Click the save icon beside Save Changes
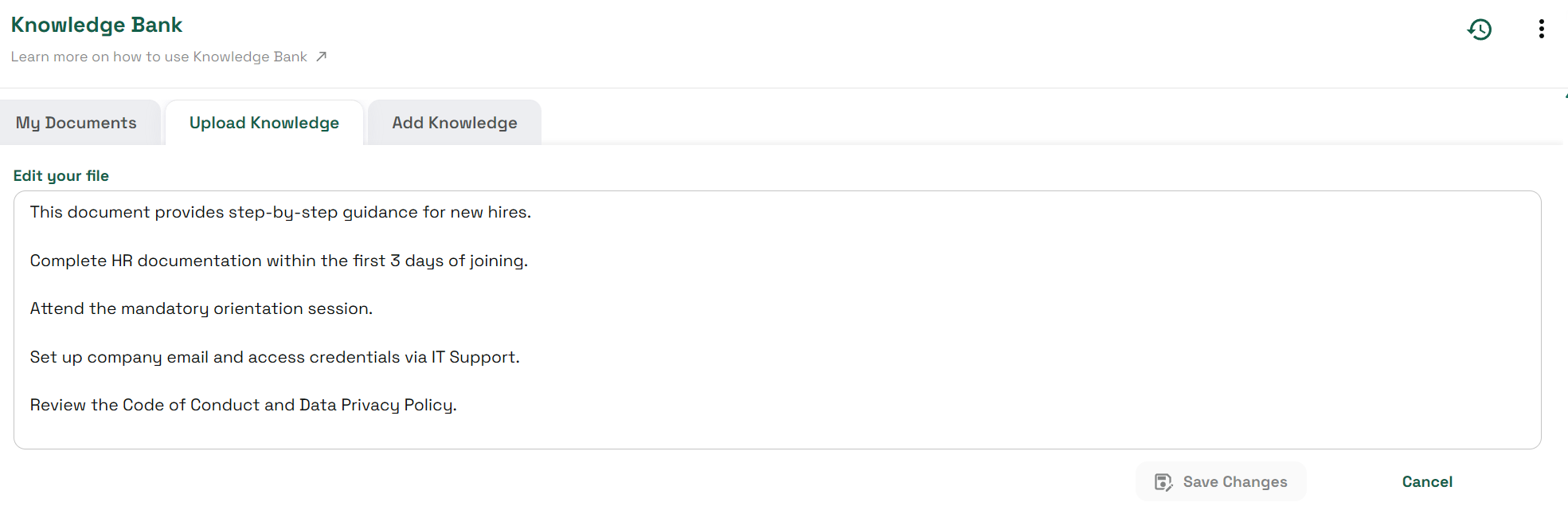Viewport: 1568px width, 514px height. [1163, 482]
